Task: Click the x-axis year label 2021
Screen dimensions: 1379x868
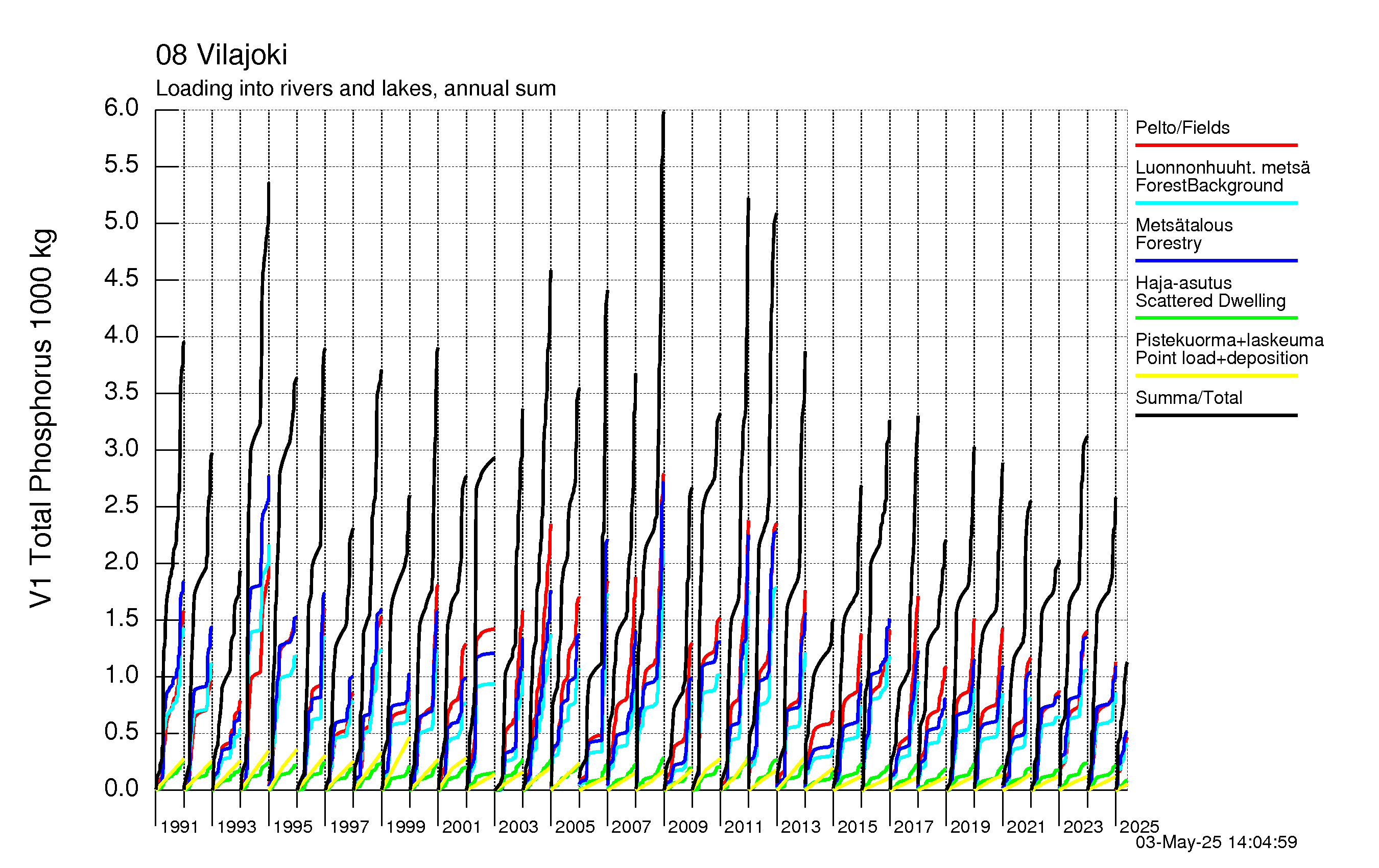Action: click(1026, 827)
